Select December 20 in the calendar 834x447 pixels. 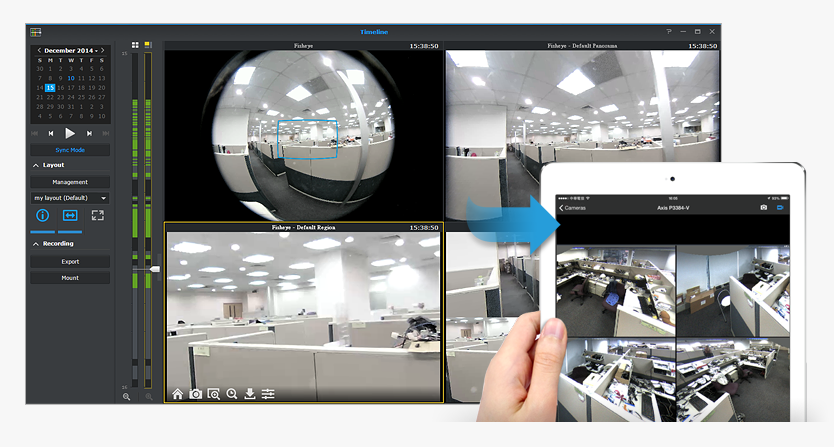tap(102, 88)
